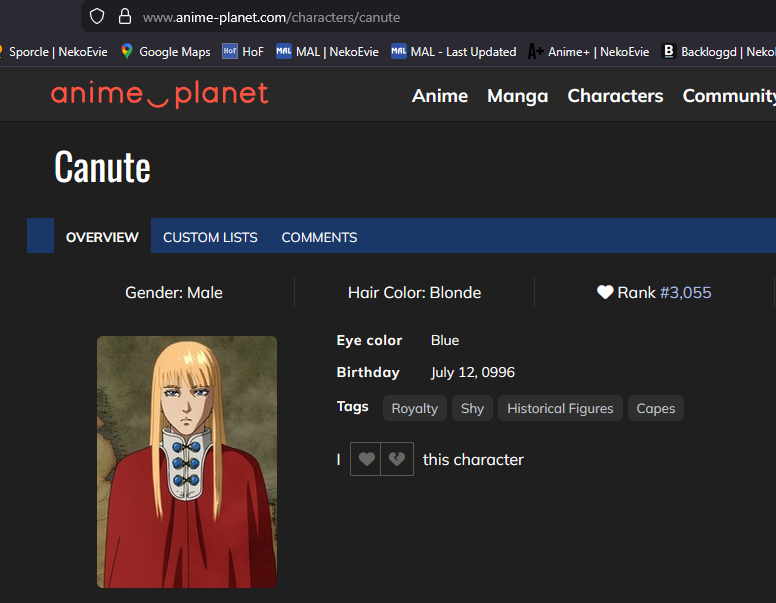
Task: Open the Characters navigation menu
Action: coord(615,96)
